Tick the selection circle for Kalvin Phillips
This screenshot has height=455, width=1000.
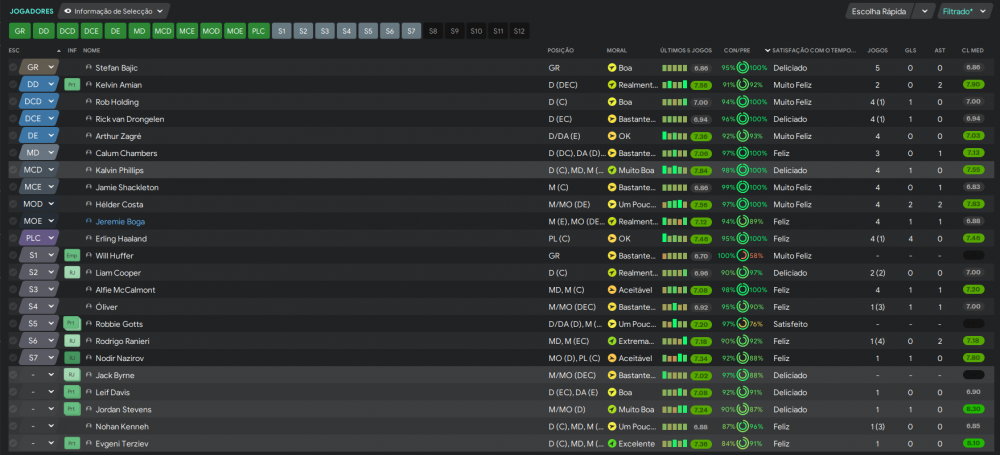click(x=13, y=170)
